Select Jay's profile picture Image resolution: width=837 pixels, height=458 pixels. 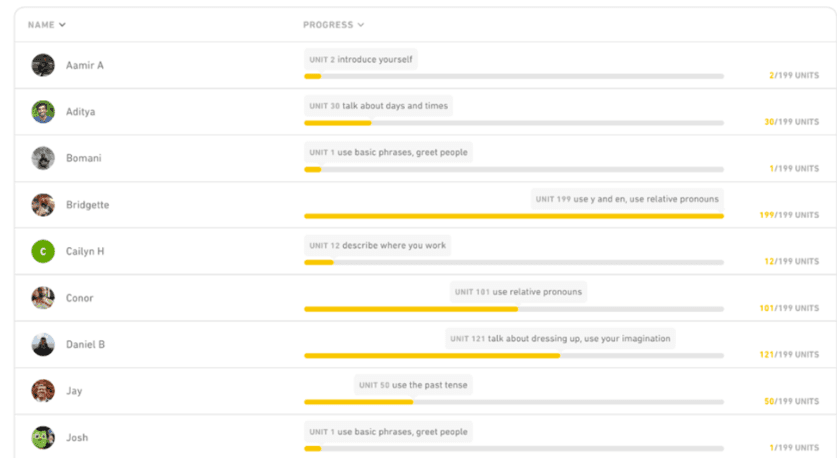point(43,391)
